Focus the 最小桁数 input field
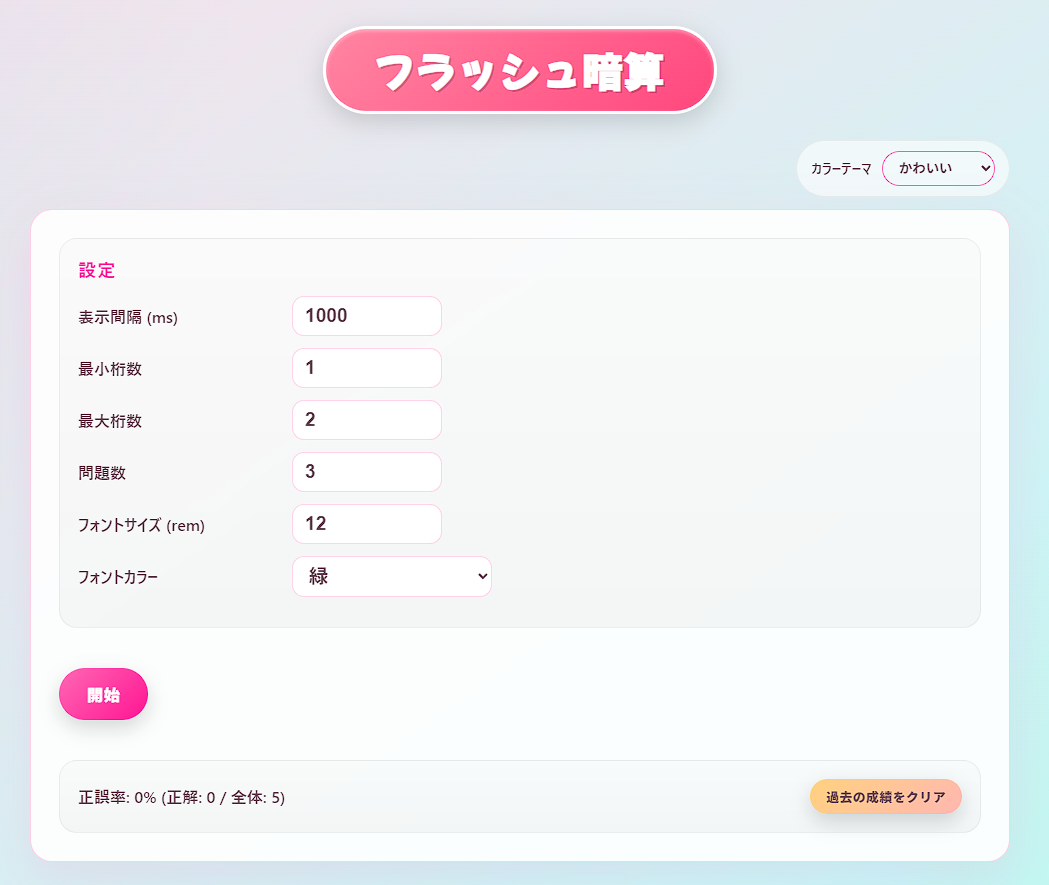Image resolution: width=1049 pixels, height=885 pixels. click(367, 368)
